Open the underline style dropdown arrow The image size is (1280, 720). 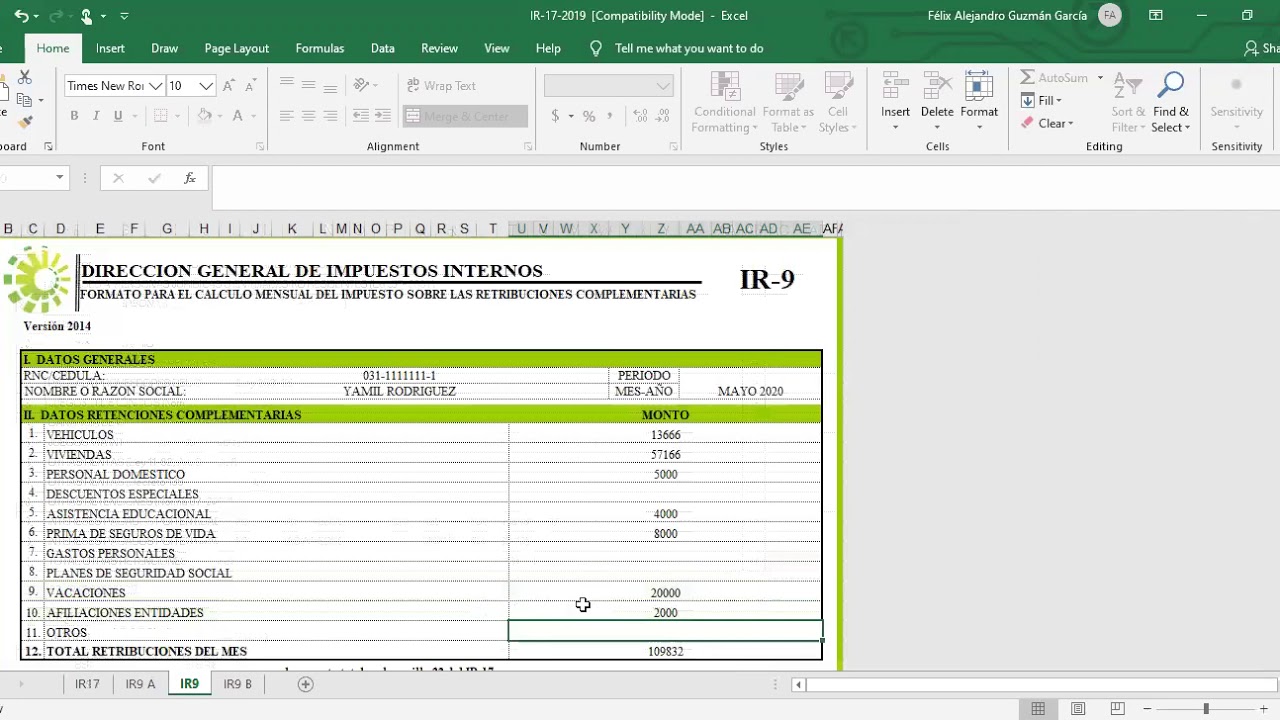pos(133,116)
